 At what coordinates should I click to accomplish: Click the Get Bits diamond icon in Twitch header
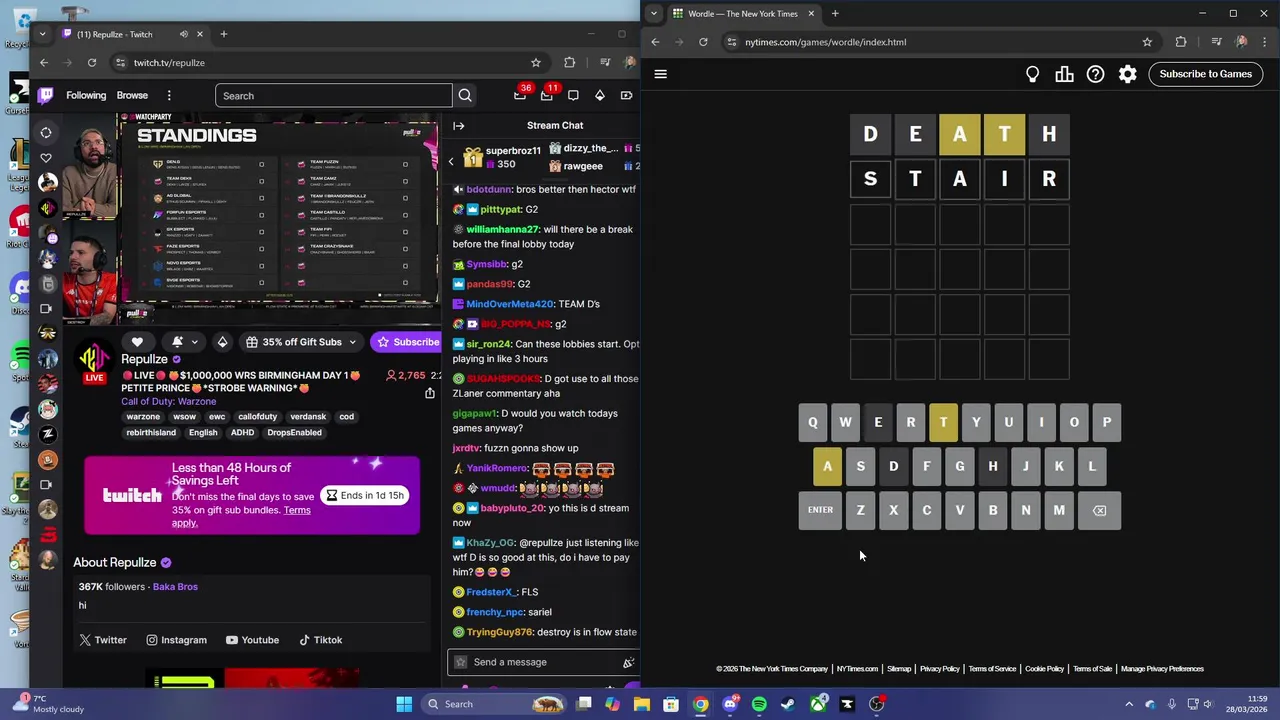tap(600, 96)
